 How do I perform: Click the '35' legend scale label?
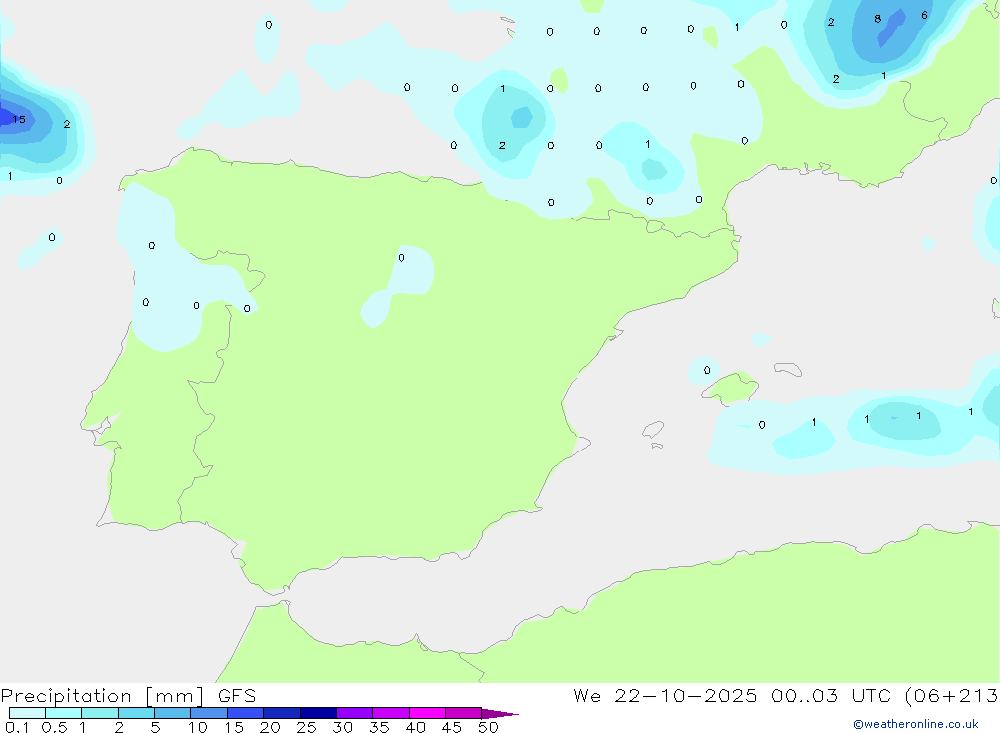pos(379,727)
